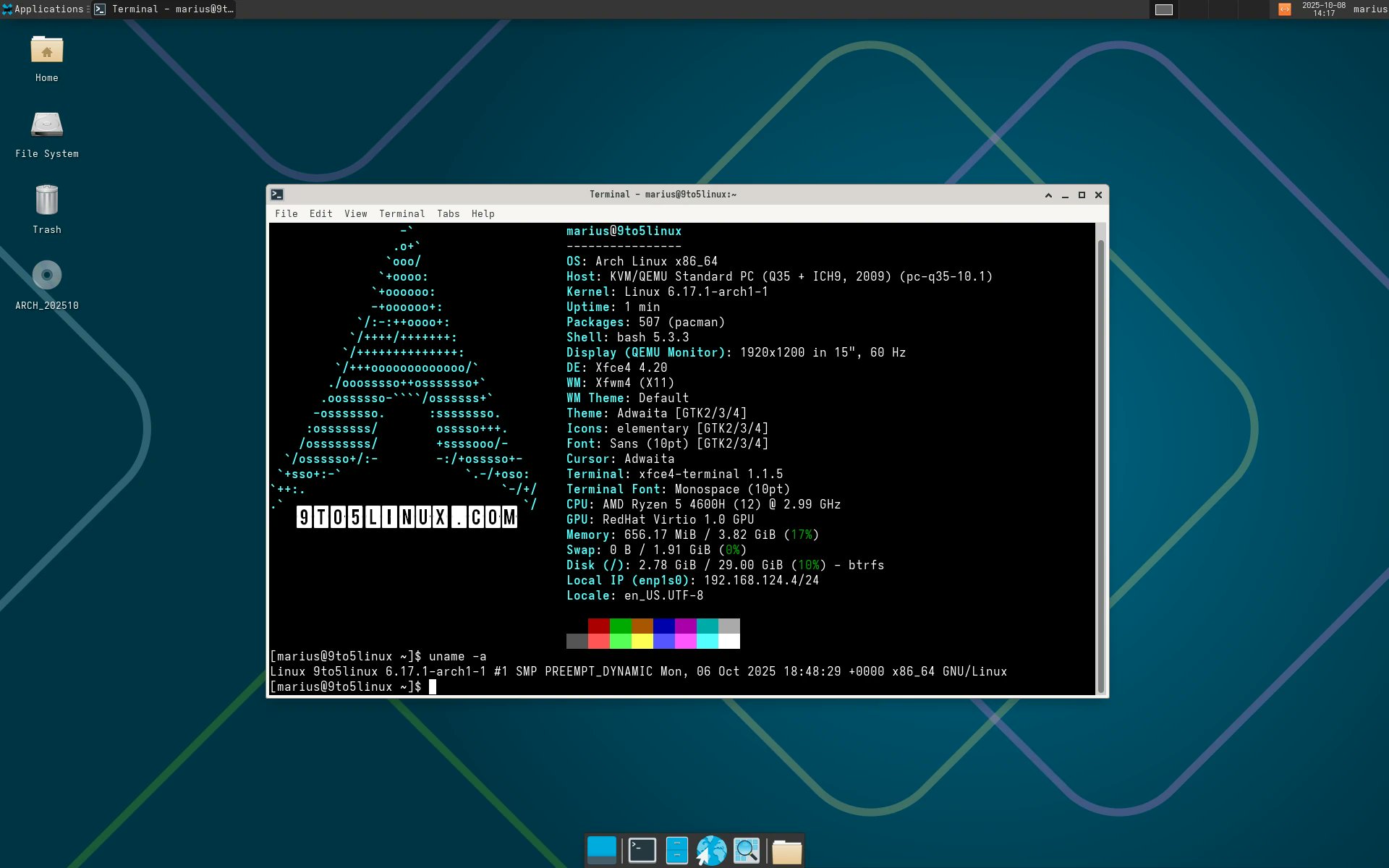Click the clock date and time
Screen dimensions: 1389x868
pyautogui.click(x=1323, y=9)
